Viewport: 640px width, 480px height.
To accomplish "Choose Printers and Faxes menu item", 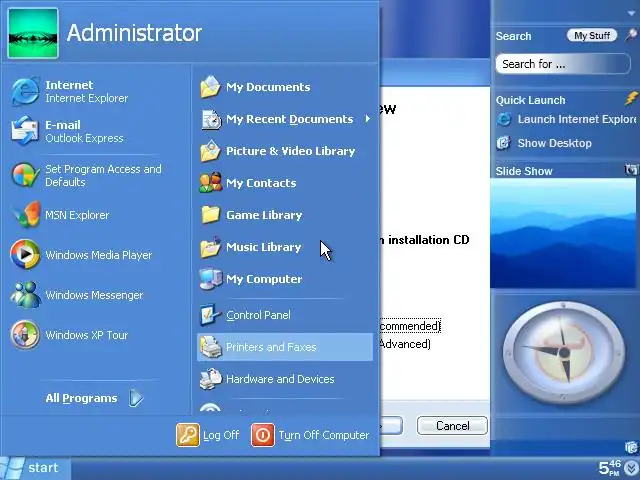I will pos(285,347).
